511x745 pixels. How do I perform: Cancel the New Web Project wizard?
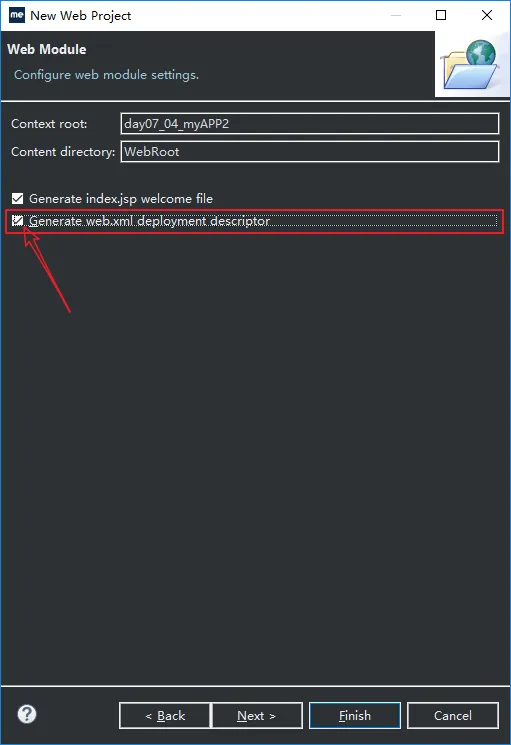[x=453, y=715]
